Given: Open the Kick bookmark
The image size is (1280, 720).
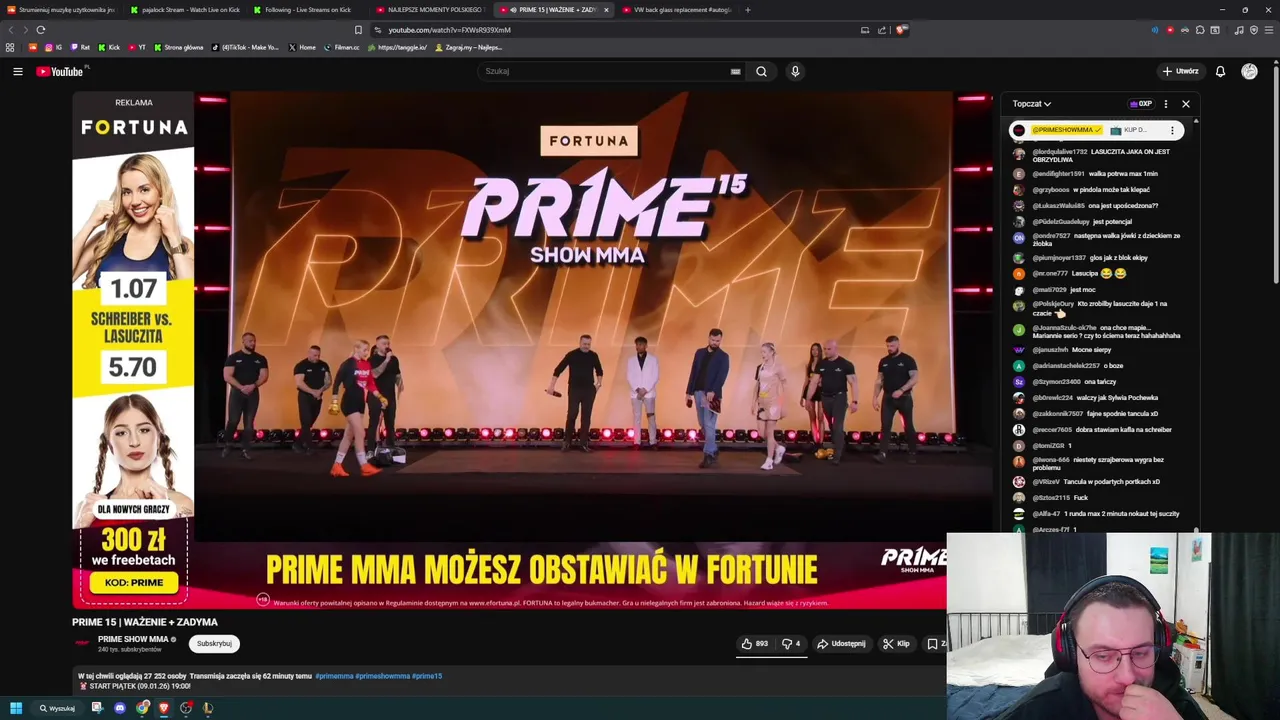Looking at the screenshot, I should pyautogui.click(x=109, y=47).
